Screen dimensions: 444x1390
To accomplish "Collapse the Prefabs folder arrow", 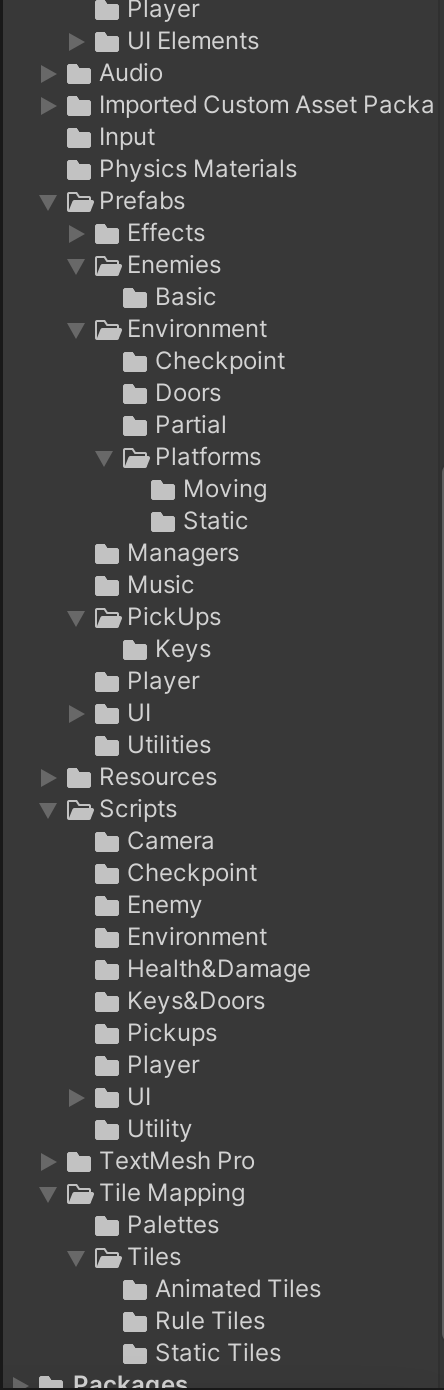I will (x=48, y=201).
